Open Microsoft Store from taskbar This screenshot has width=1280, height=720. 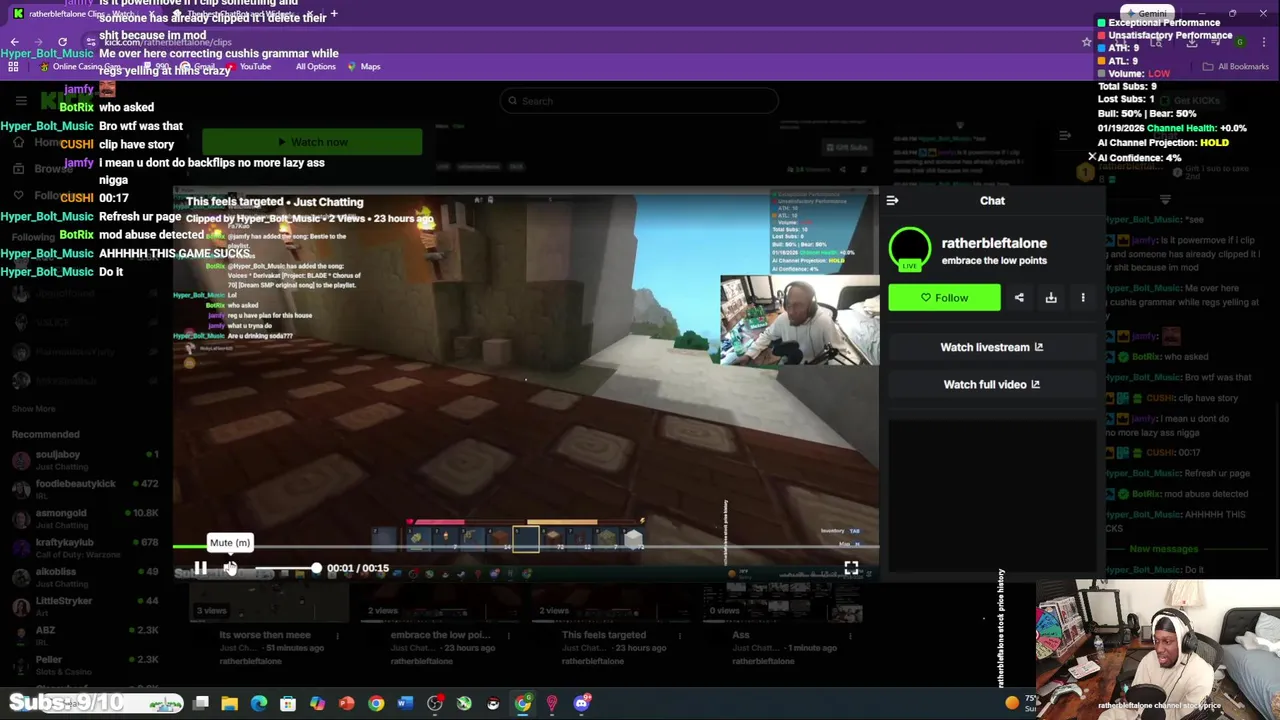tap(288, 703)
